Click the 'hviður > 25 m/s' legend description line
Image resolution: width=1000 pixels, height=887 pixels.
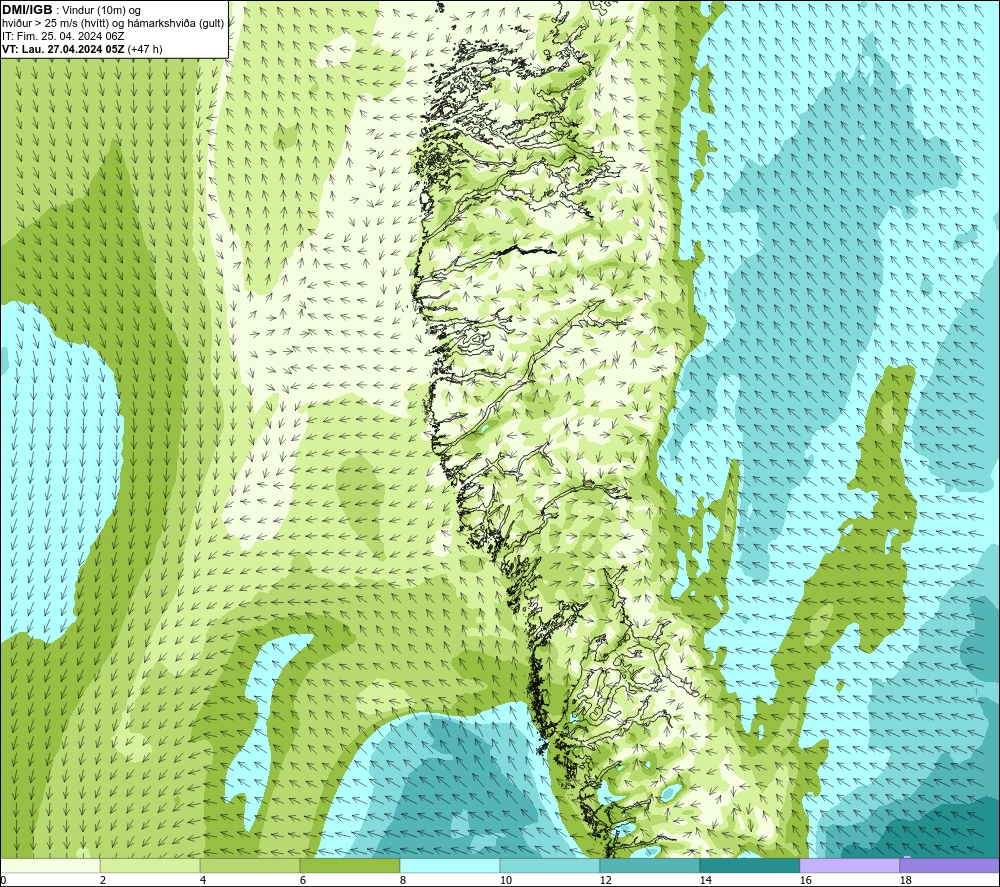[x=113, y=24]
